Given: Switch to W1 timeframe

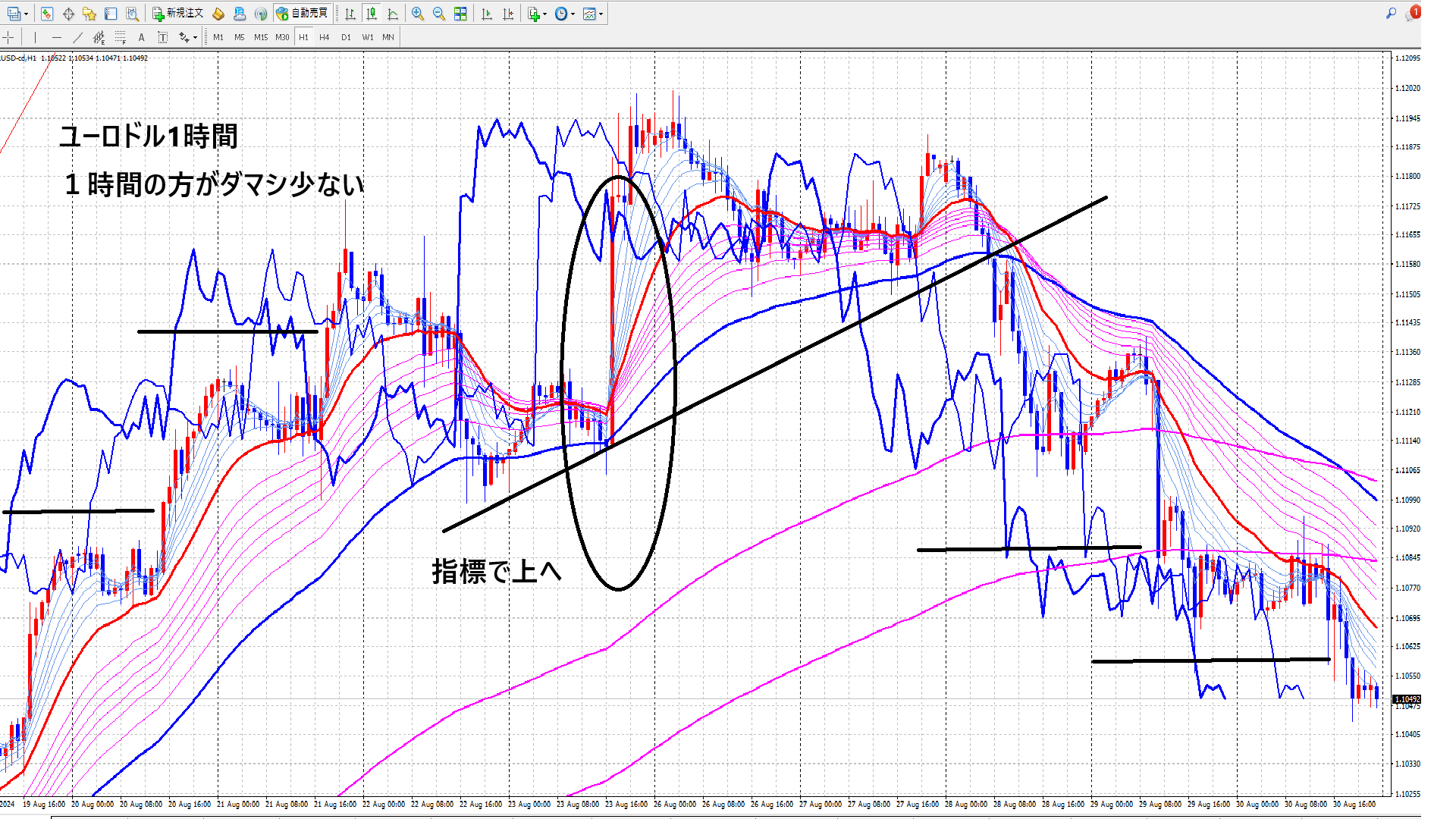Looking at the screenshot, I should pos(368,37).
